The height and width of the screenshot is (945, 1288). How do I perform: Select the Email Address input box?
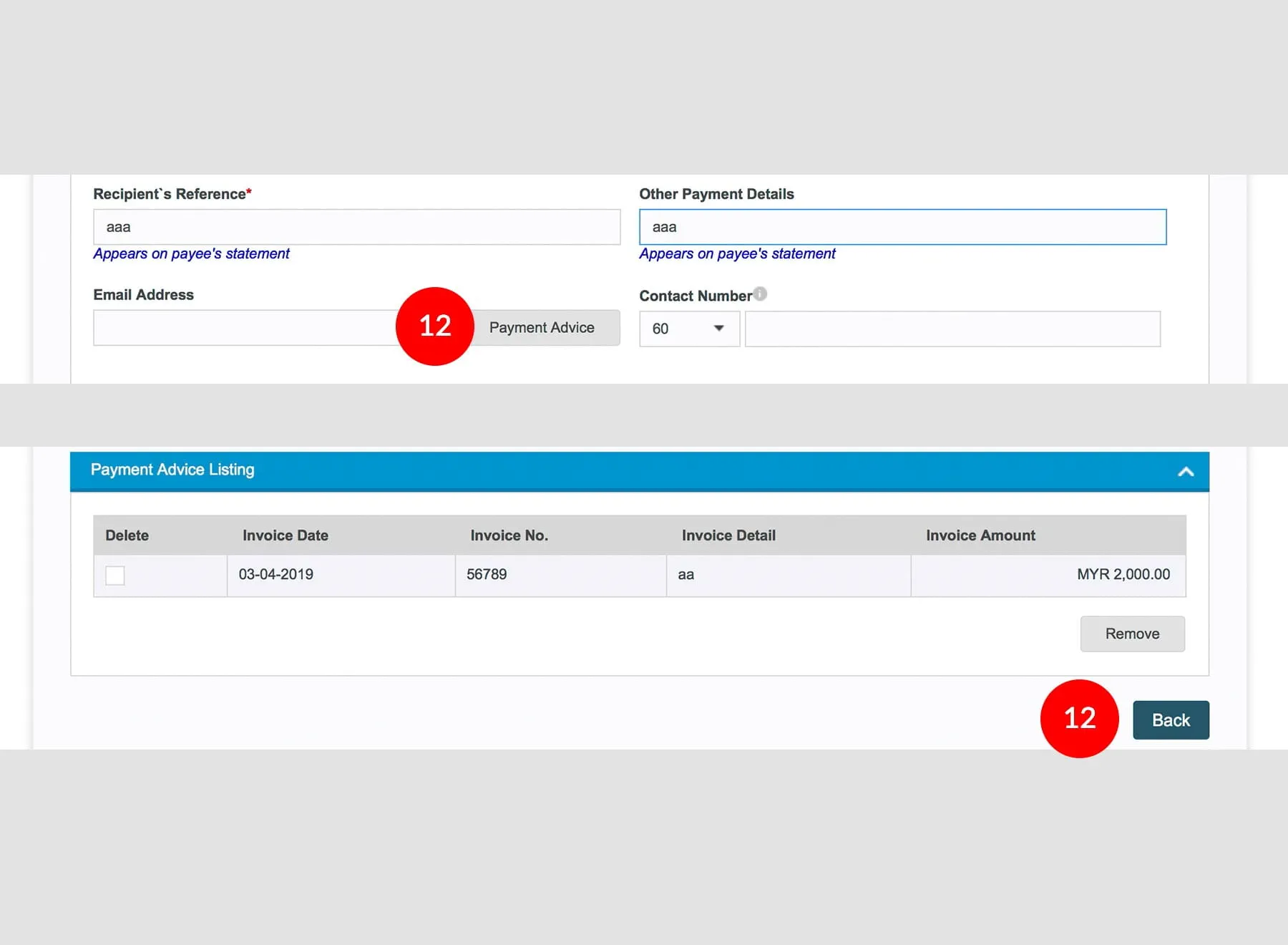[x=243, y=328]
